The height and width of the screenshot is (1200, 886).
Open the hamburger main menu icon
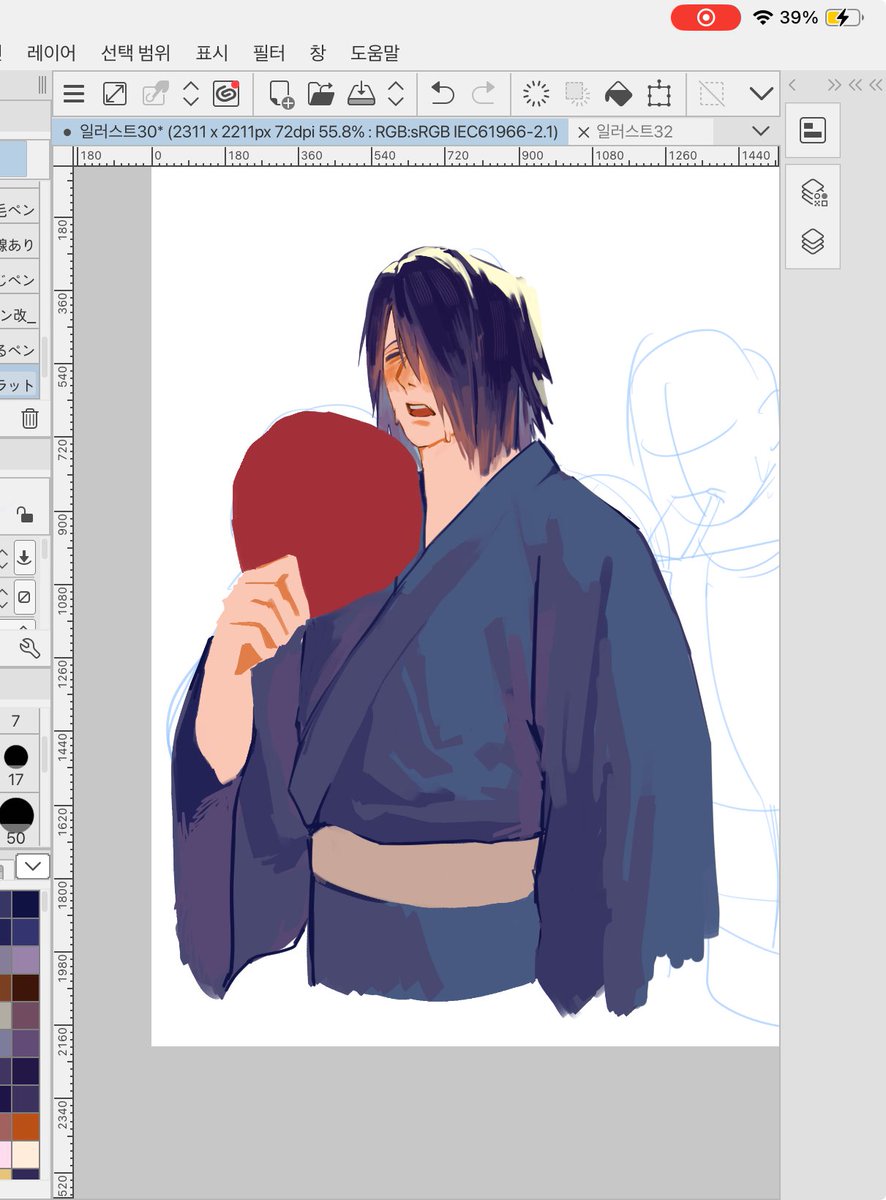(x=74, y=94)
